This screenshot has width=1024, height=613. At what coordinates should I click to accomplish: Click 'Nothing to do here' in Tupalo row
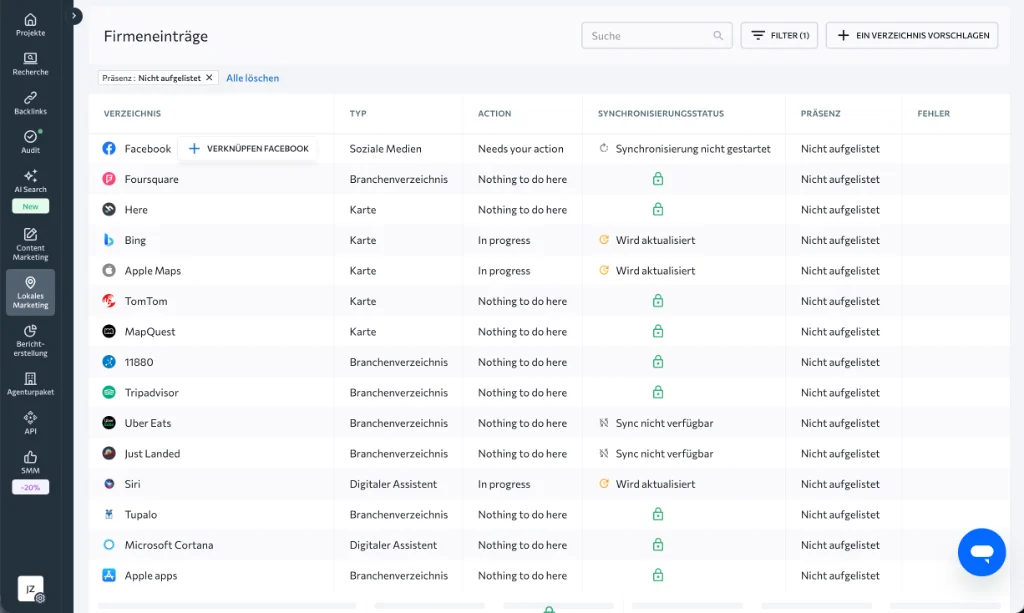[x=522, y=514]
